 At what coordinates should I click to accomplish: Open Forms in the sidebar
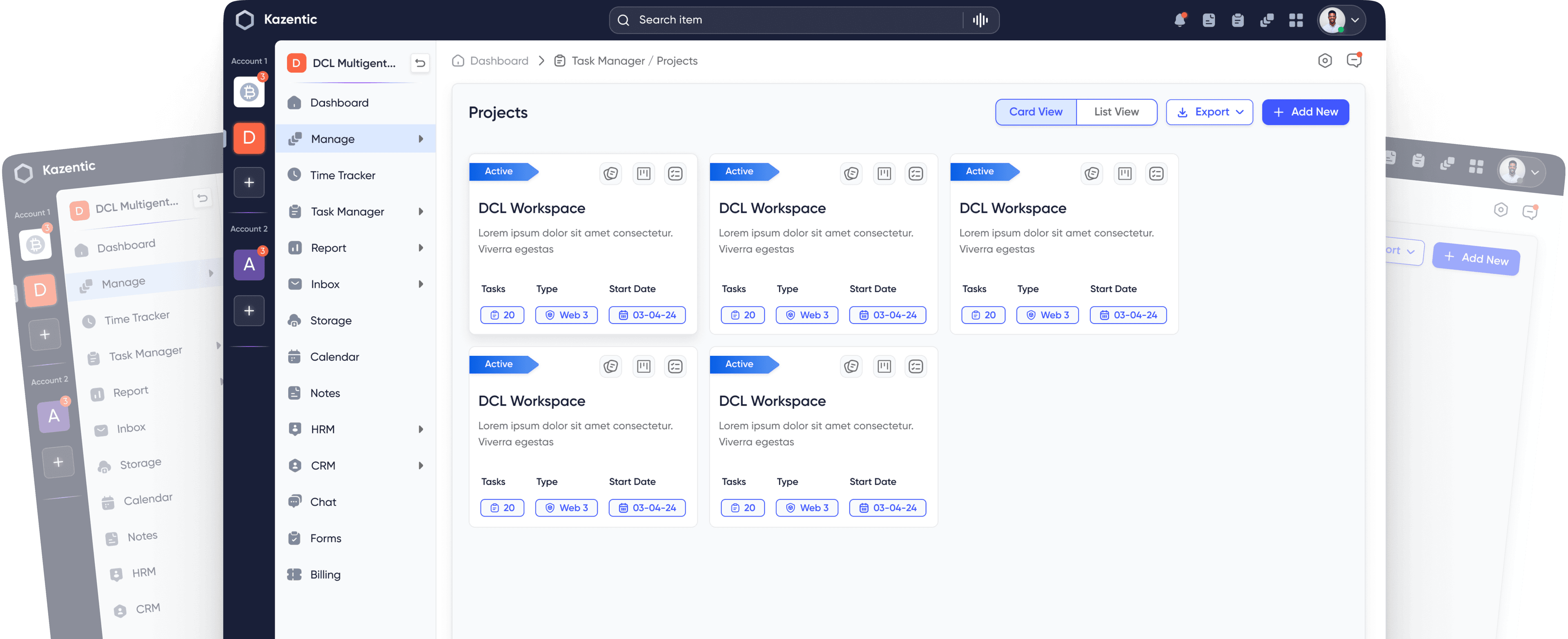click(356, 538)
